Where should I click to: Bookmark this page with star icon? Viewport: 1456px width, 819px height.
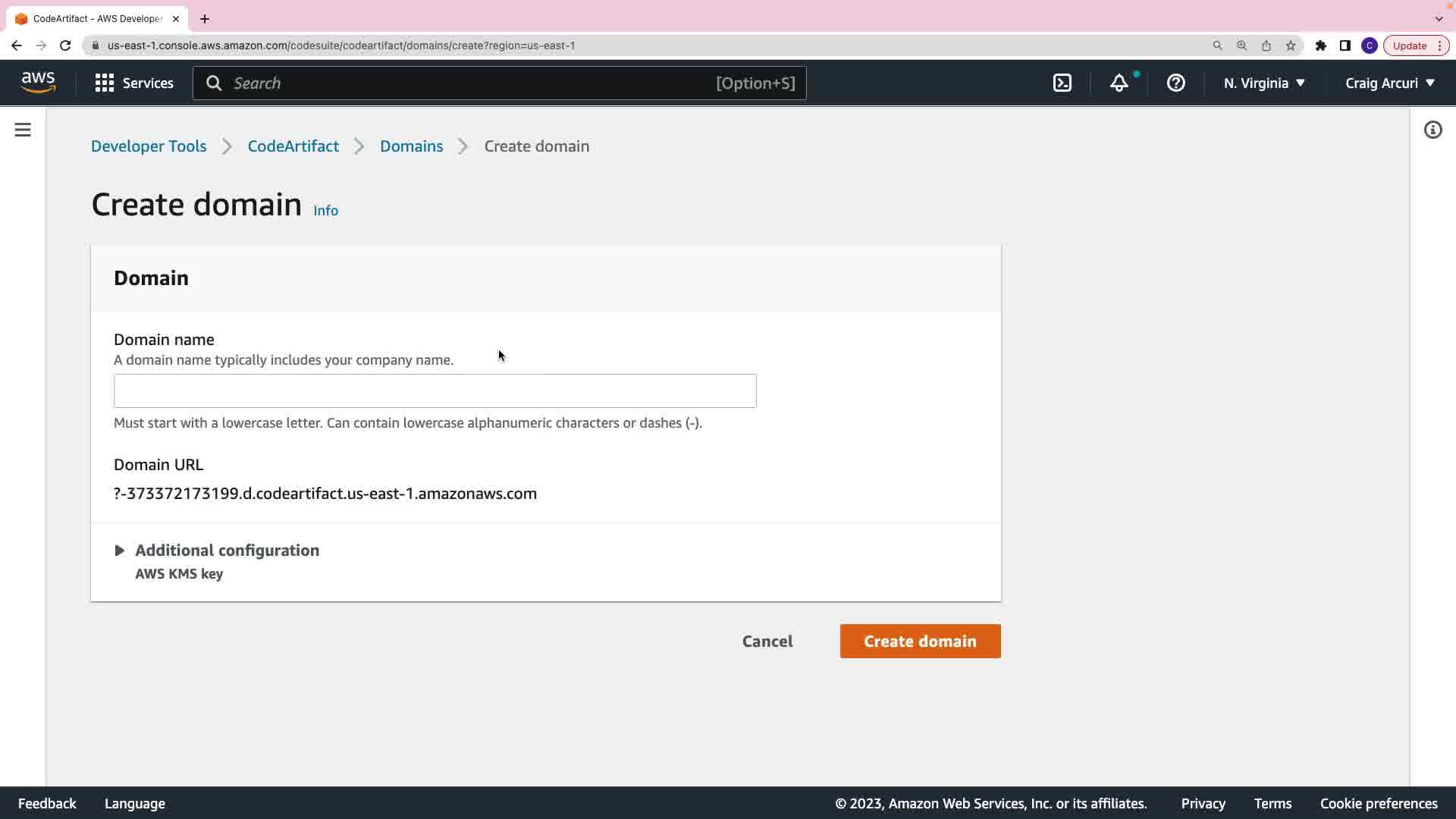(1291, 45)
